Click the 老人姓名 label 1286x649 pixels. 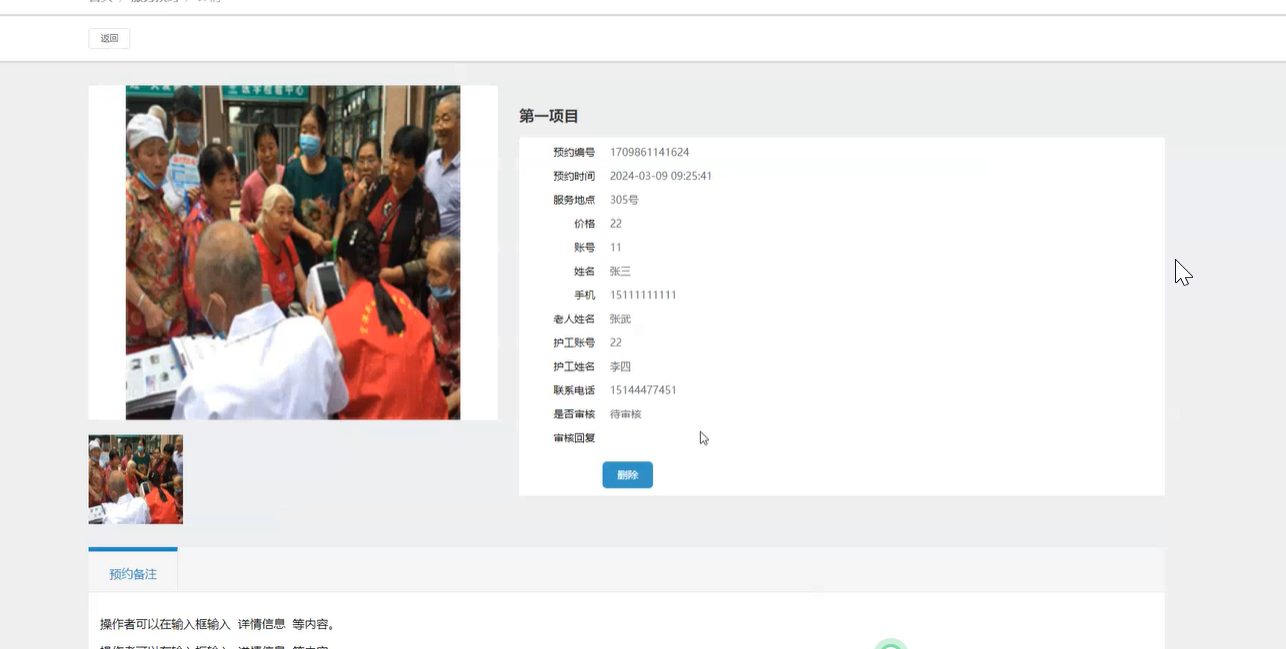[x=574, y=319]
